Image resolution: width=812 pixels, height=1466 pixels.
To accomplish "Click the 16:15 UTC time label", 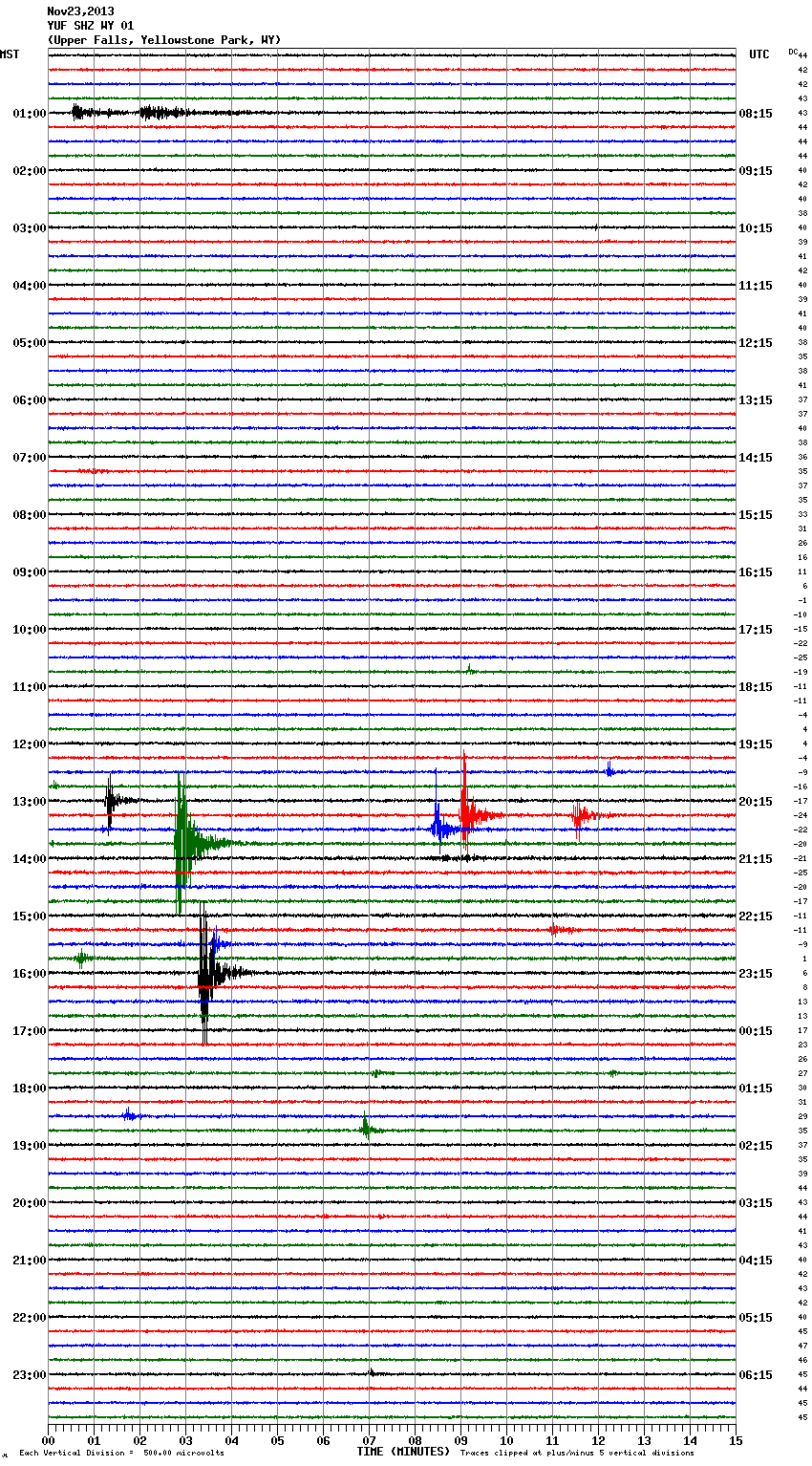I will click(x=756, y=572).
